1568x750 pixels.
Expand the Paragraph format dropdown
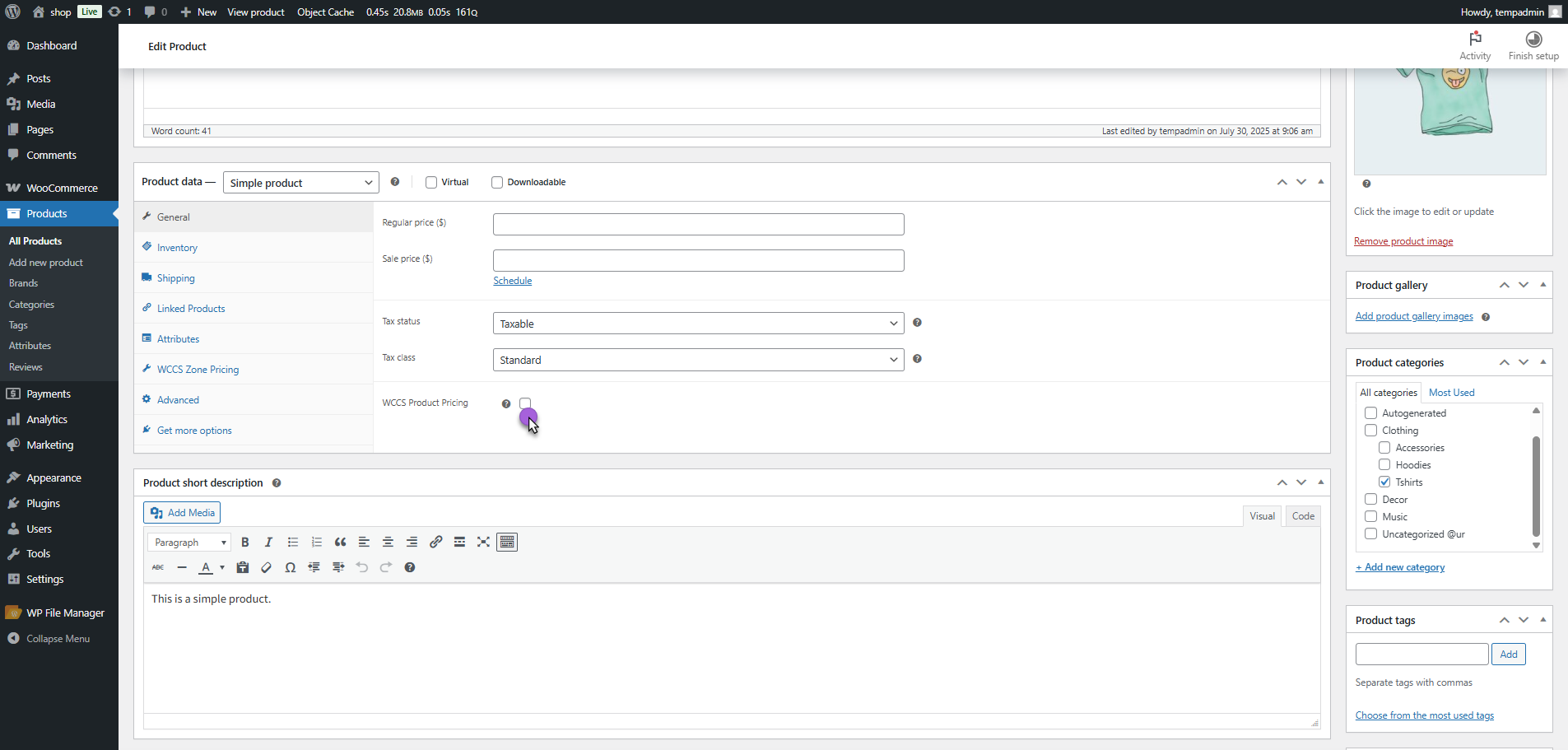(x=189, y=543)
